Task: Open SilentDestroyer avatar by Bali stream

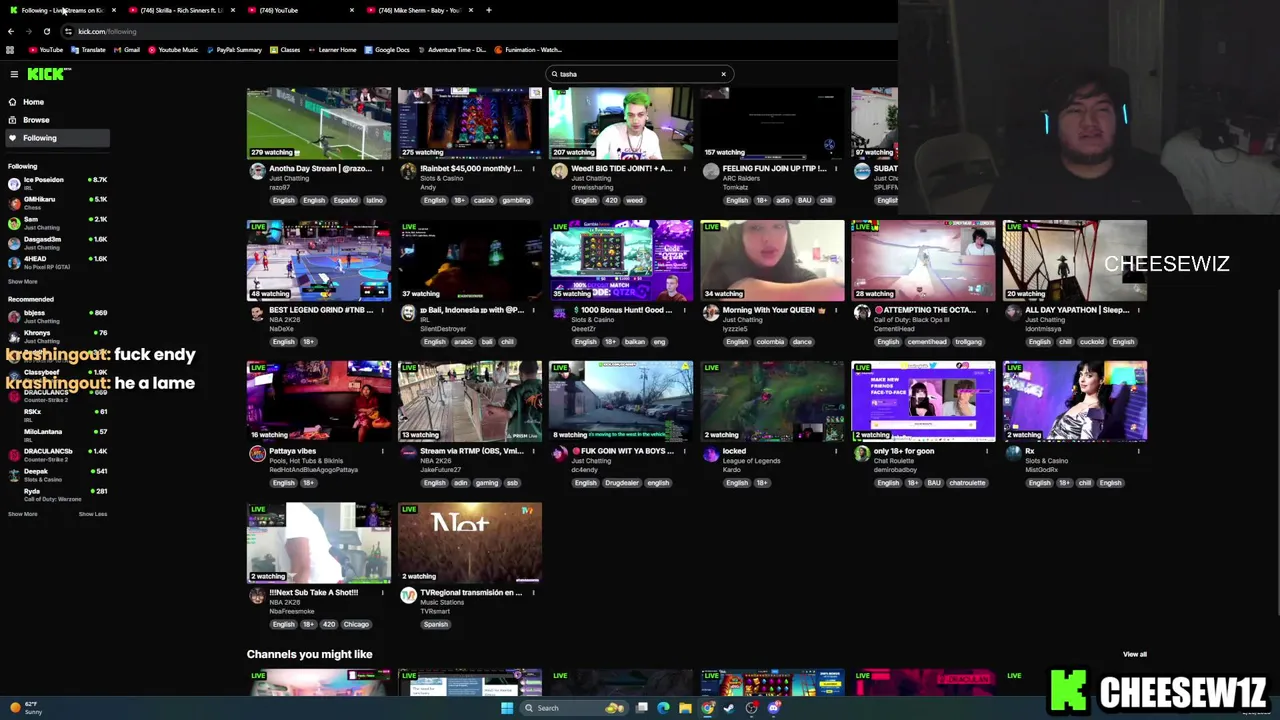Action: [x=408, y=313]
